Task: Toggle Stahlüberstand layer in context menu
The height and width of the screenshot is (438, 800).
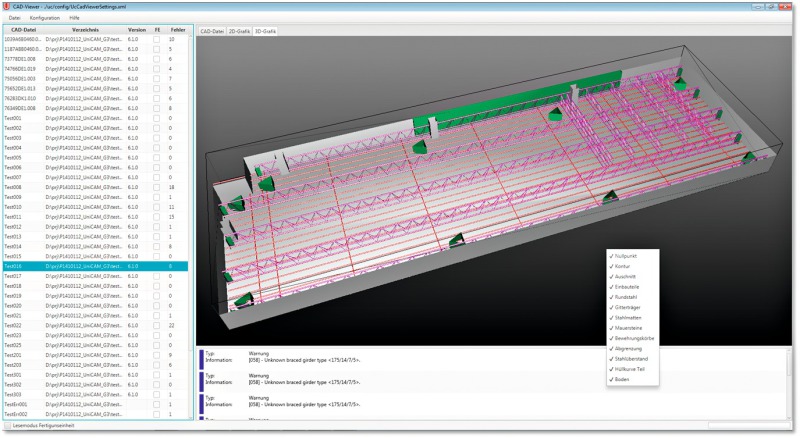Action: pyautogui.click(x=633, y=359)
